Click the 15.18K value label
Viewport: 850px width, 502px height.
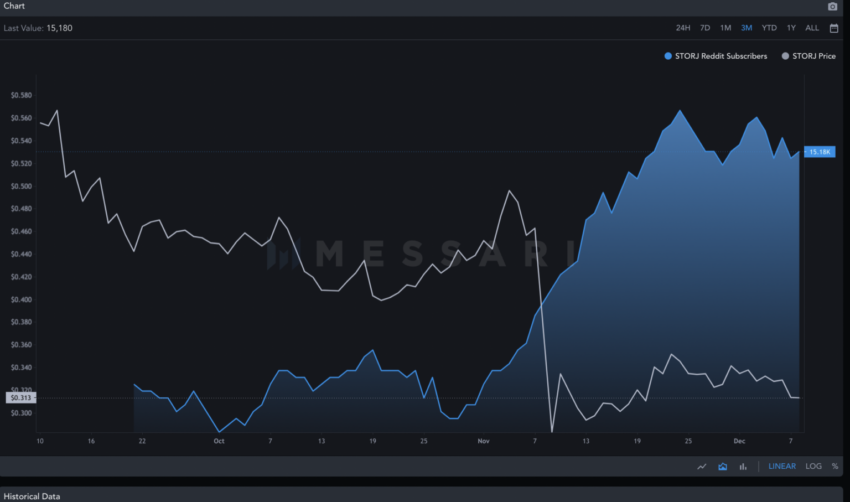pos(819,152)
